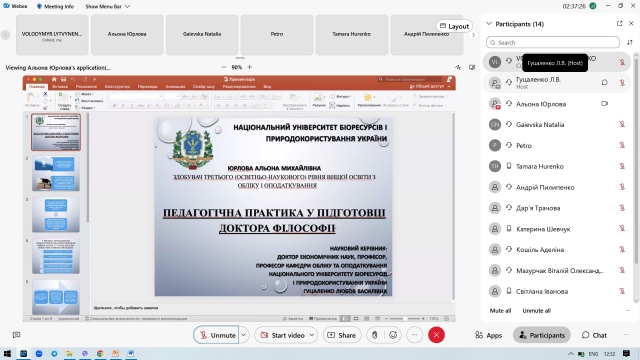Open Вставка tab in shared PowerPoint ribbon
This screenshot has width=640, height=360.
60,87
